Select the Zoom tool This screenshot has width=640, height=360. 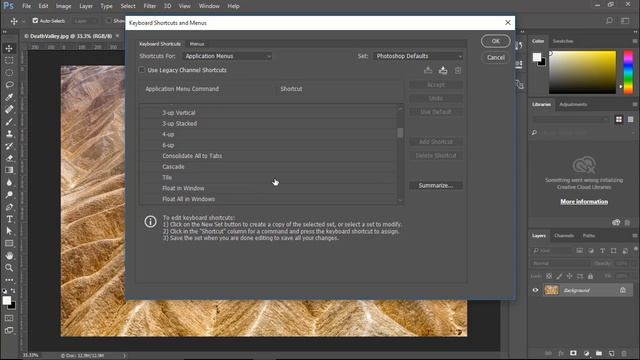[9, 268]
